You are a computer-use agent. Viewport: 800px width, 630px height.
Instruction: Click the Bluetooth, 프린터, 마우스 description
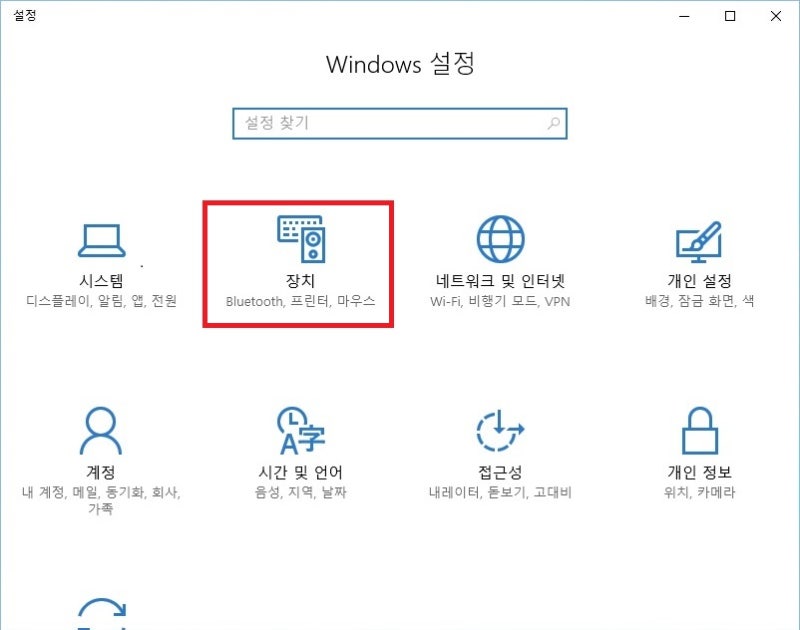300,301
